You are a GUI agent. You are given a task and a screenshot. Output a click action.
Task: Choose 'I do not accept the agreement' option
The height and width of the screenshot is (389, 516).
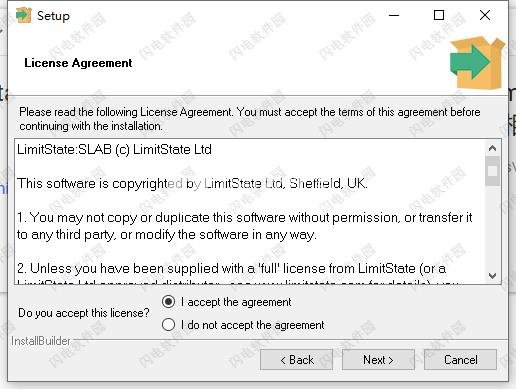click(x=168, y=325)
